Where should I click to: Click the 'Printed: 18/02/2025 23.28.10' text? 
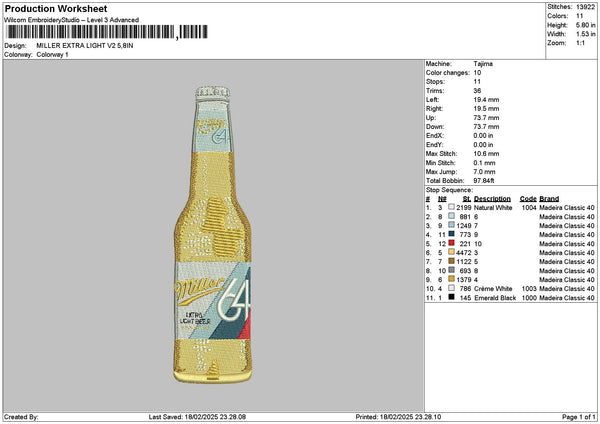click(x=398, y=417)
